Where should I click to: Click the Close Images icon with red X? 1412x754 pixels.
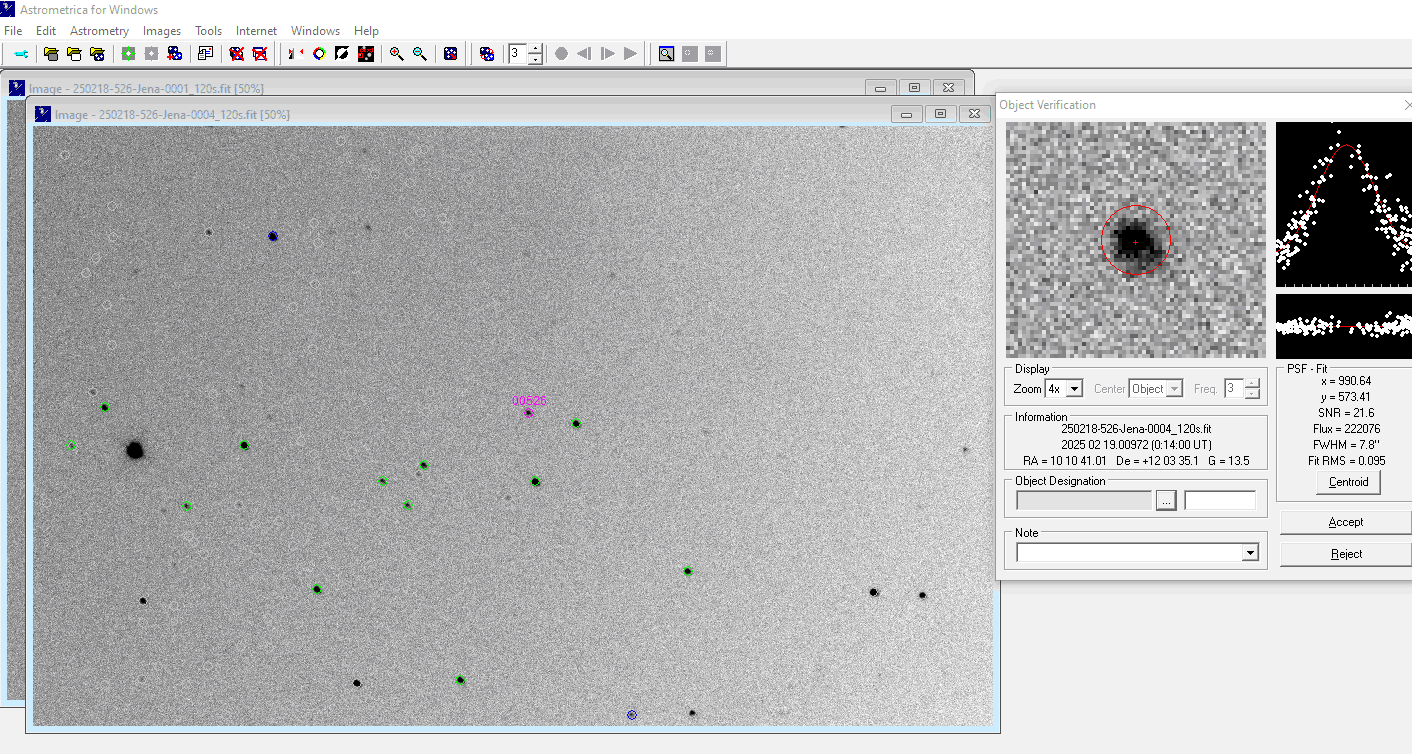[x=237, y=54]
